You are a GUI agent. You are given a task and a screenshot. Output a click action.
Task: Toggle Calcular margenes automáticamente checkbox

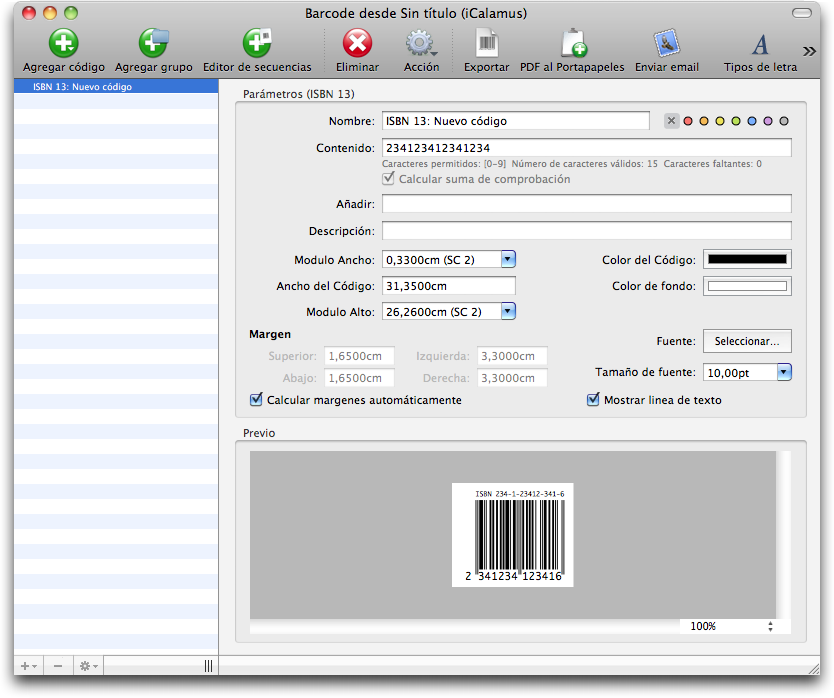tap(256, 400)
